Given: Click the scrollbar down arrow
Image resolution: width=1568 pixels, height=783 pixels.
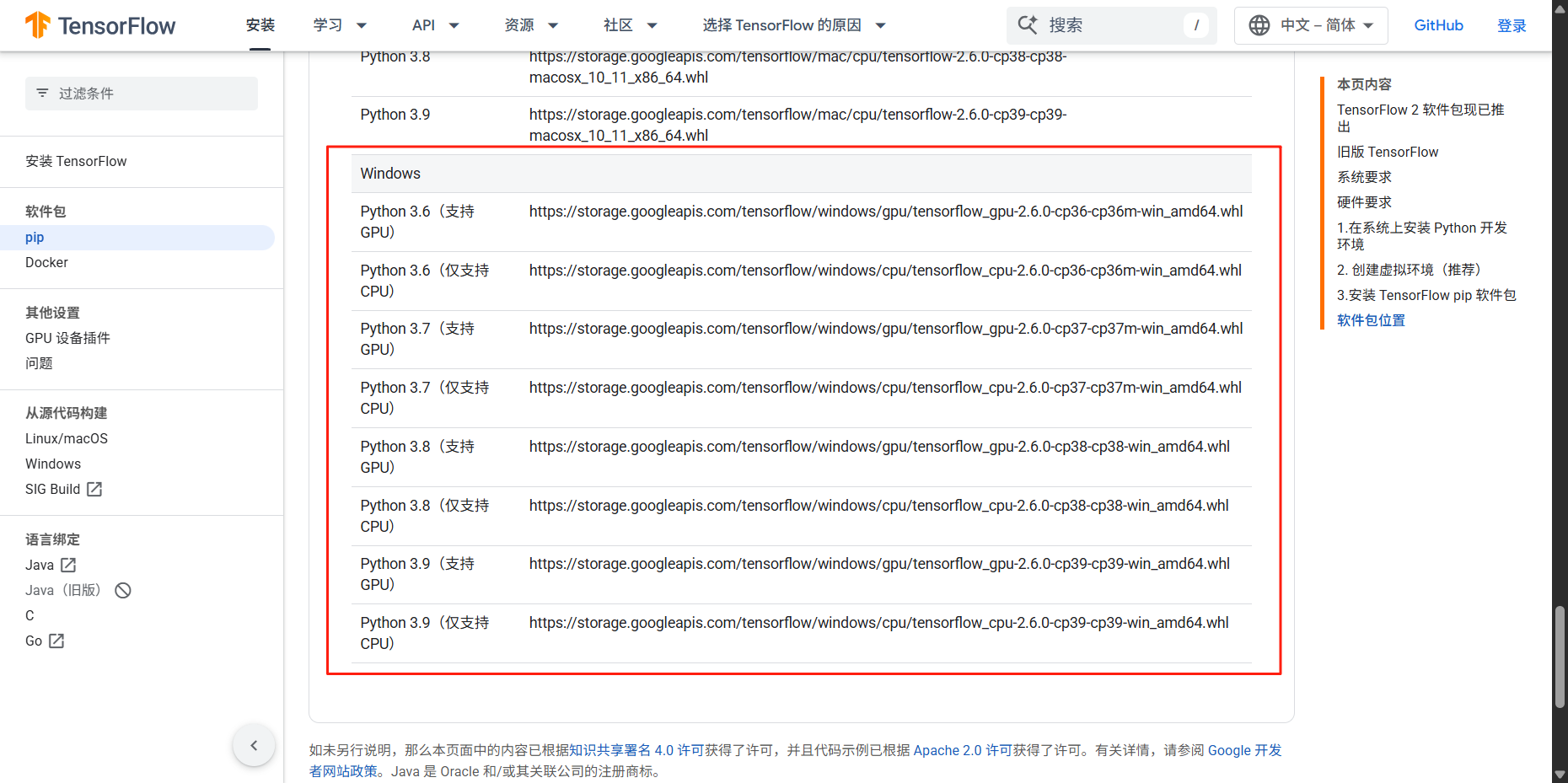Looking at the screenshot, I should (x=1560, y=775).
